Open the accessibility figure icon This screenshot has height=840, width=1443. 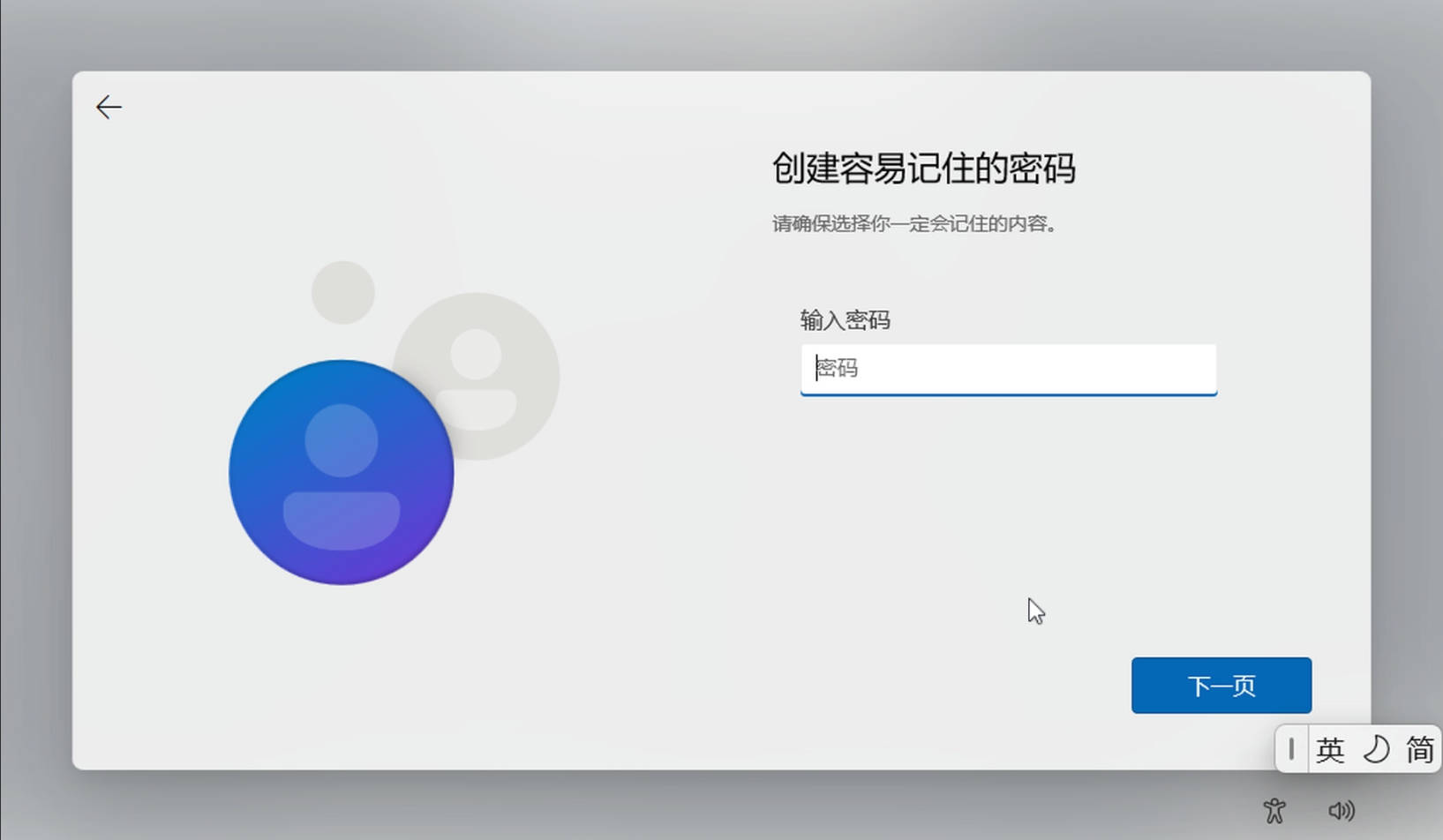pyautogui.click(x=1274, y=810)
